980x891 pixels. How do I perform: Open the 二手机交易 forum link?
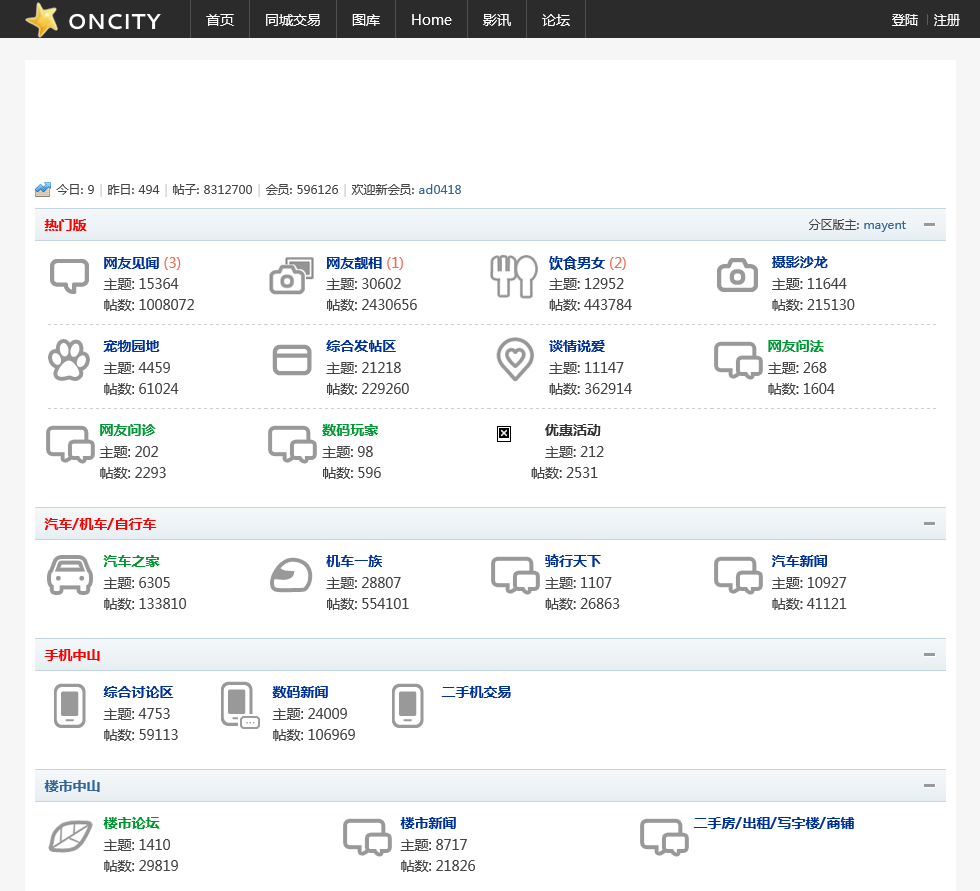(x=476, y=692)
